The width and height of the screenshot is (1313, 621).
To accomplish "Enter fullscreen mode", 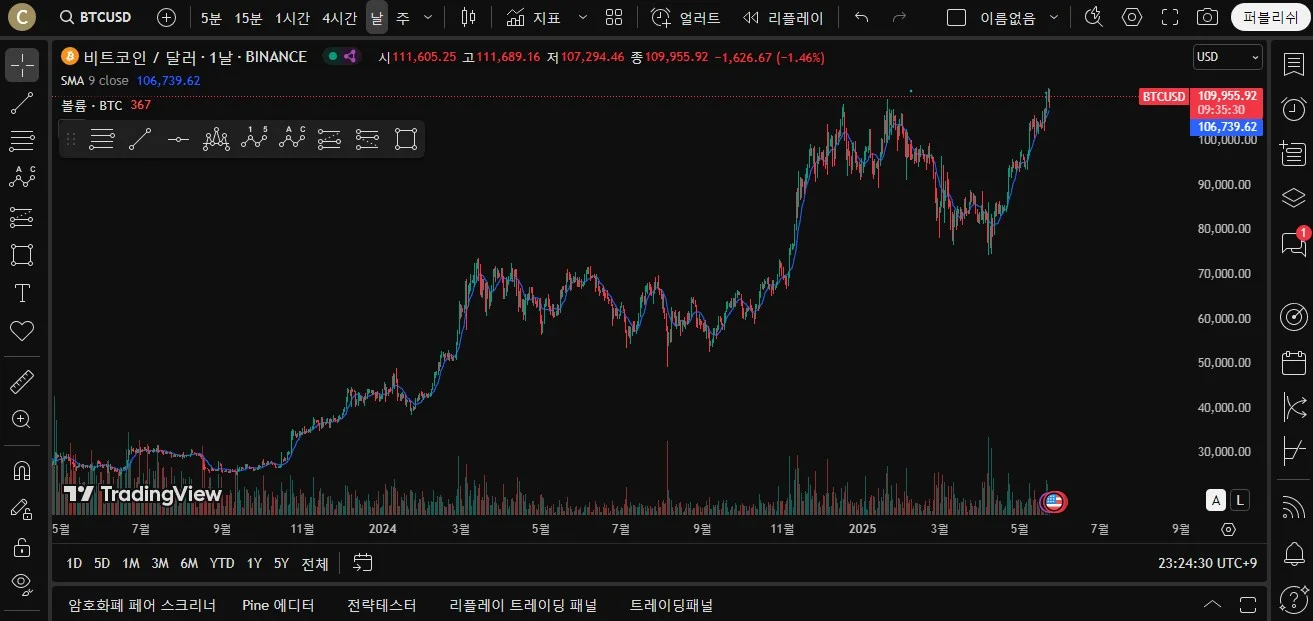I will [x=1169, y=17].
